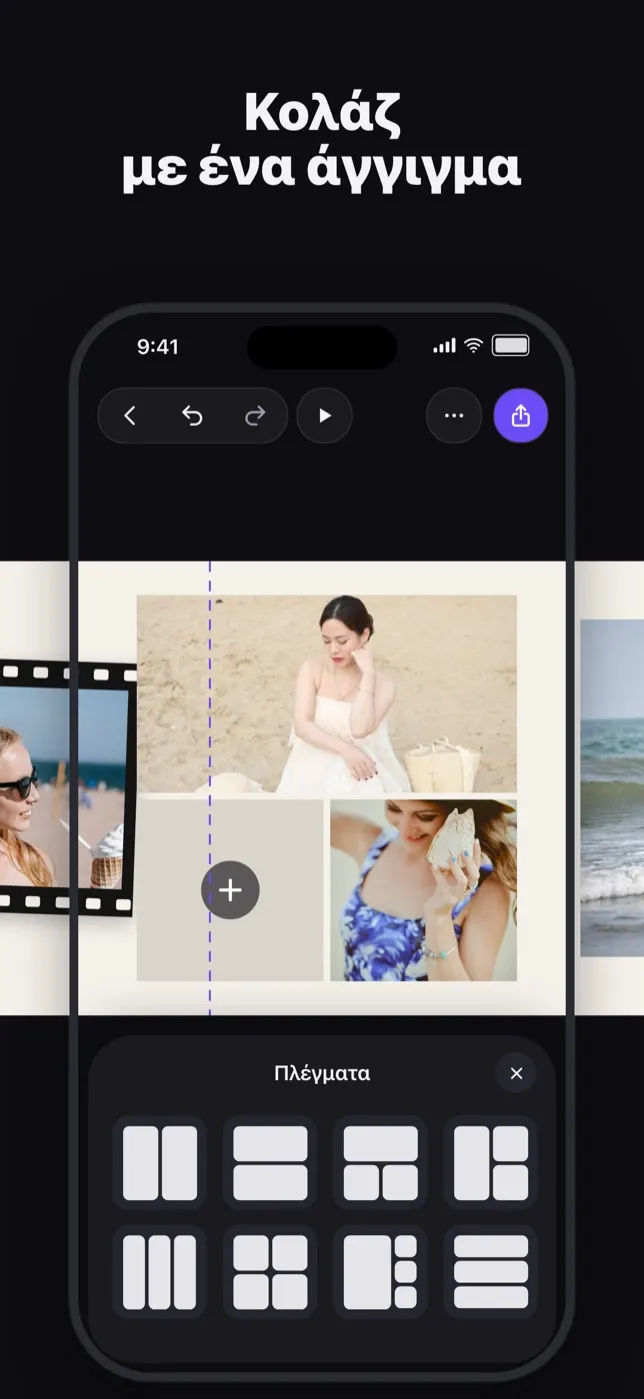This screenshot has width=644, height=1399.
Task: Open the three-dot more options menu
Action: pos(454,416)
